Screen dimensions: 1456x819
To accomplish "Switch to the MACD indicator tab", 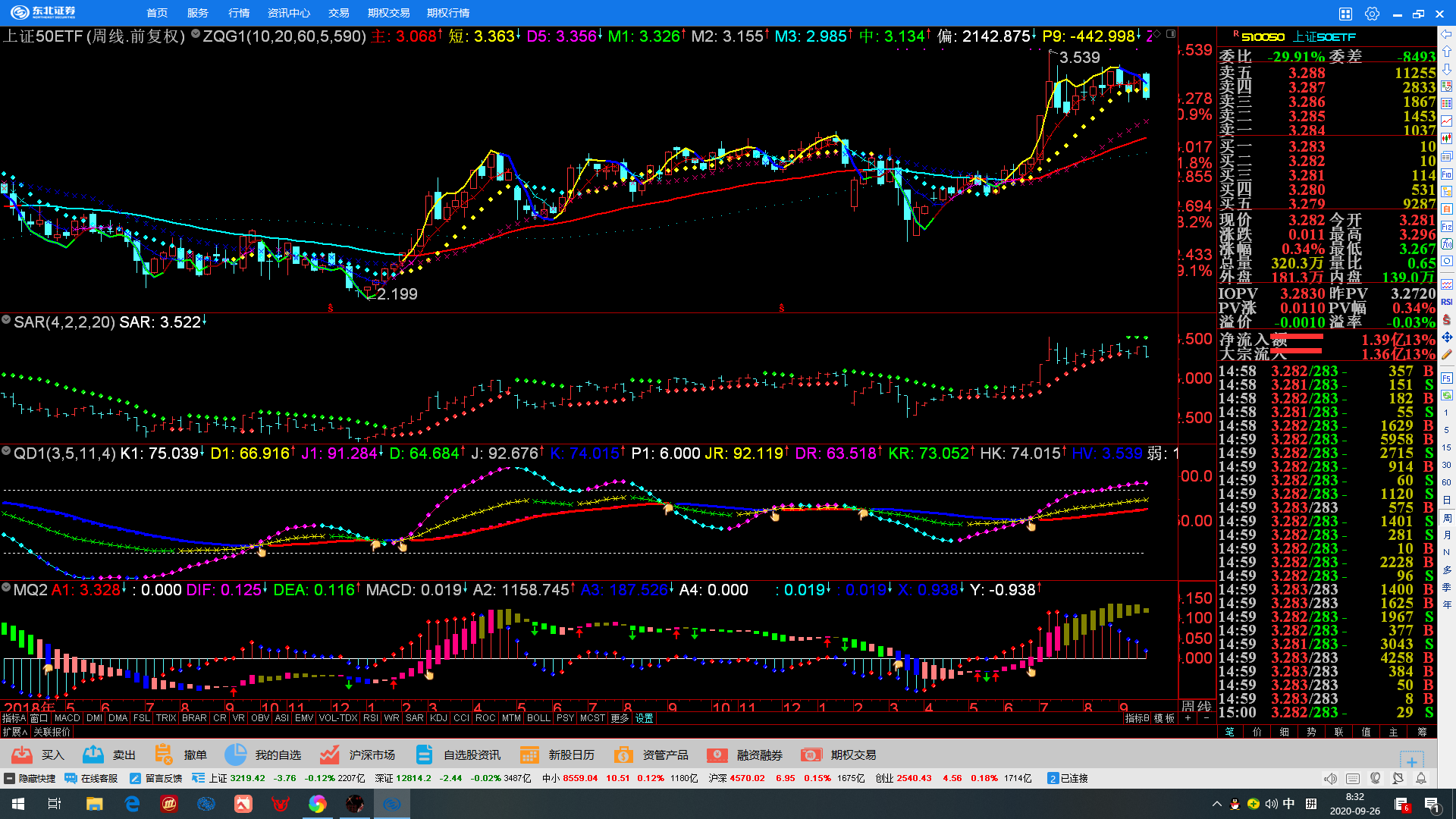I will pos(67,718).
